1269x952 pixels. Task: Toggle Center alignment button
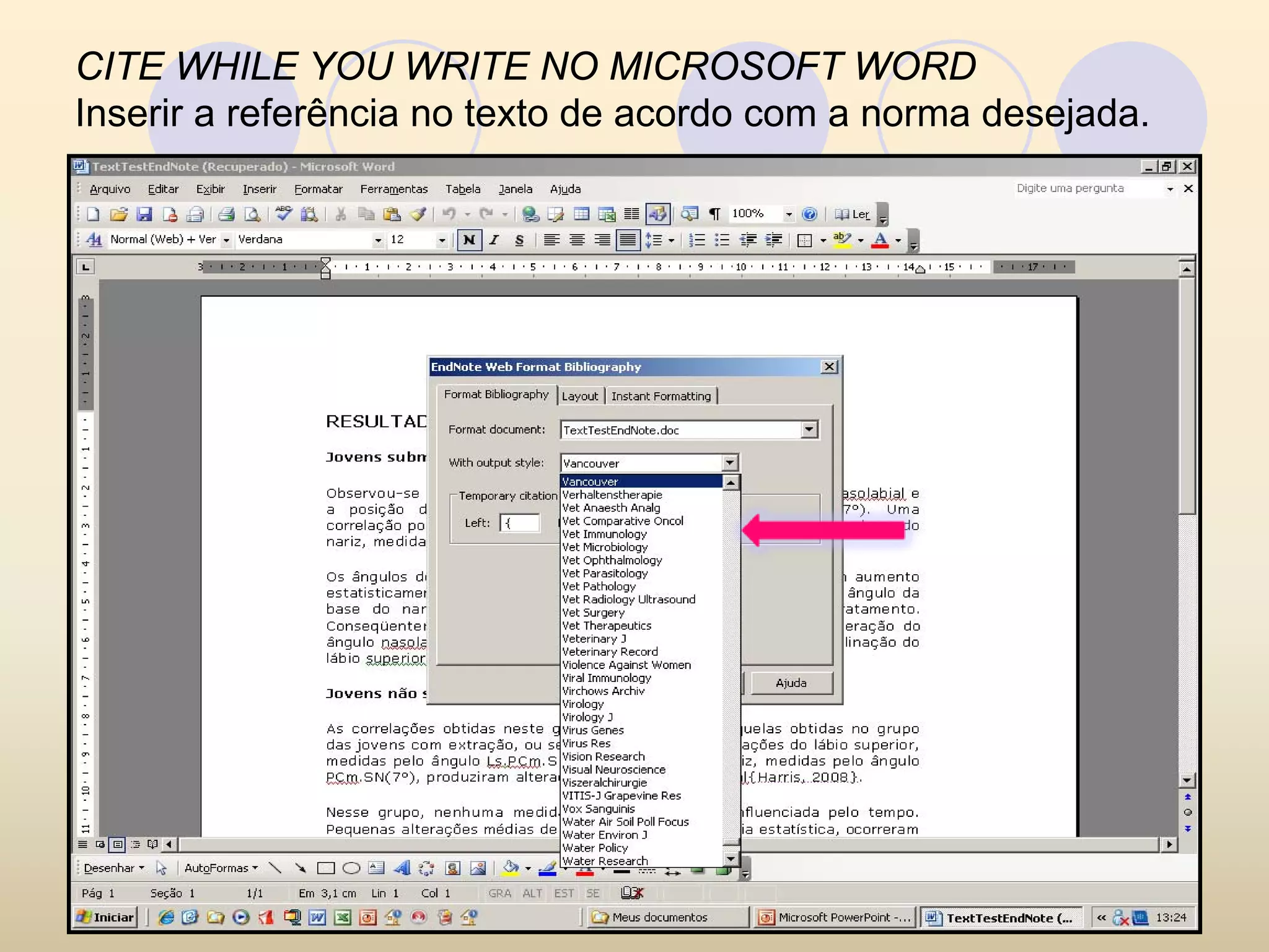click(577, 240)
